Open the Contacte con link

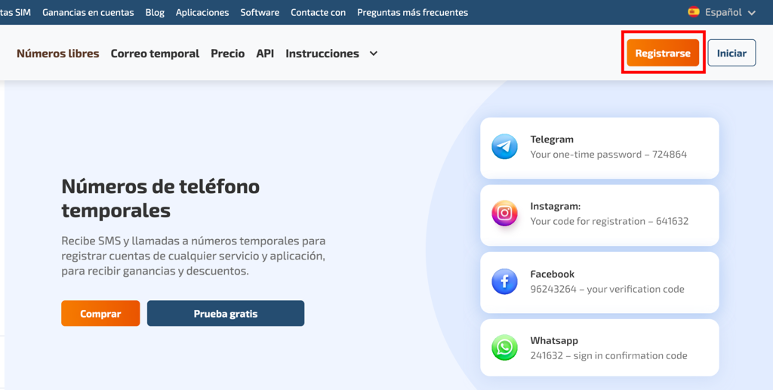(318, 12)
